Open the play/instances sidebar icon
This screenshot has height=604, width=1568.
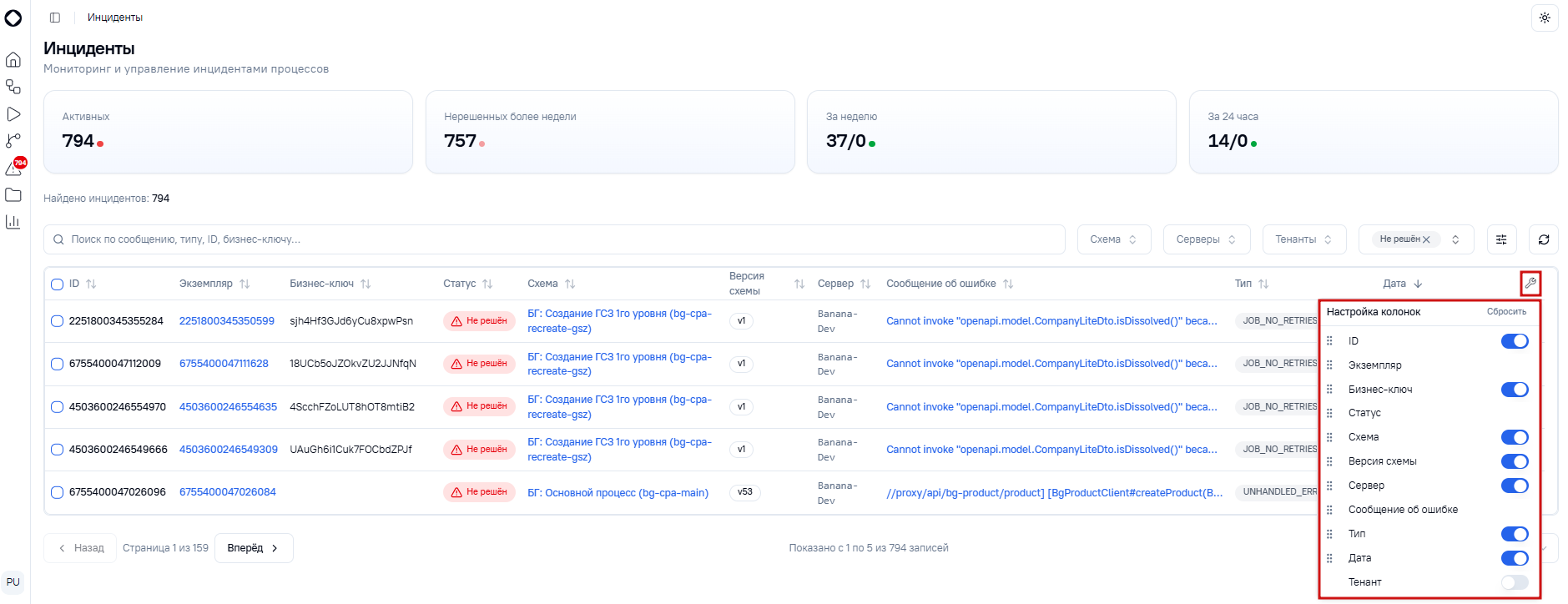13,114
